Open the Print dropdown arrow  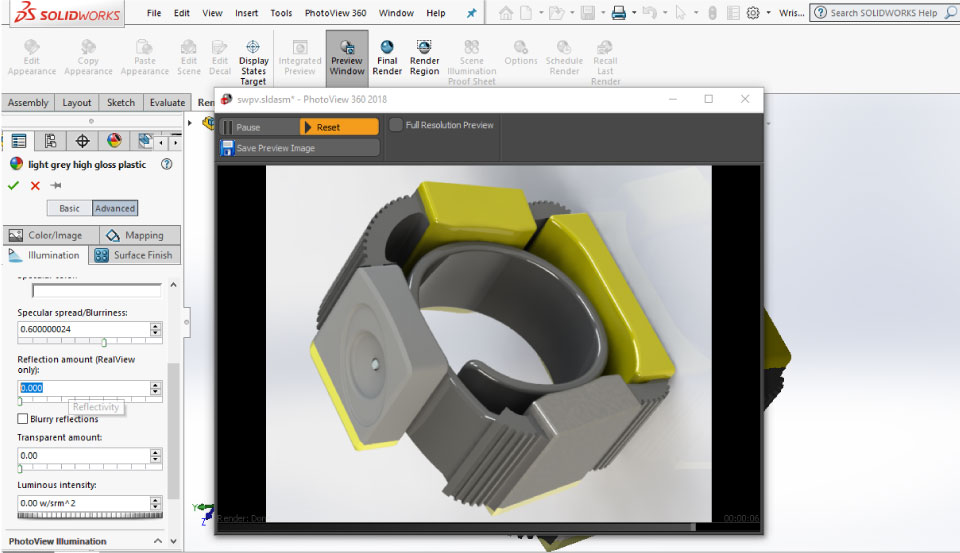[x=634, y=13]
